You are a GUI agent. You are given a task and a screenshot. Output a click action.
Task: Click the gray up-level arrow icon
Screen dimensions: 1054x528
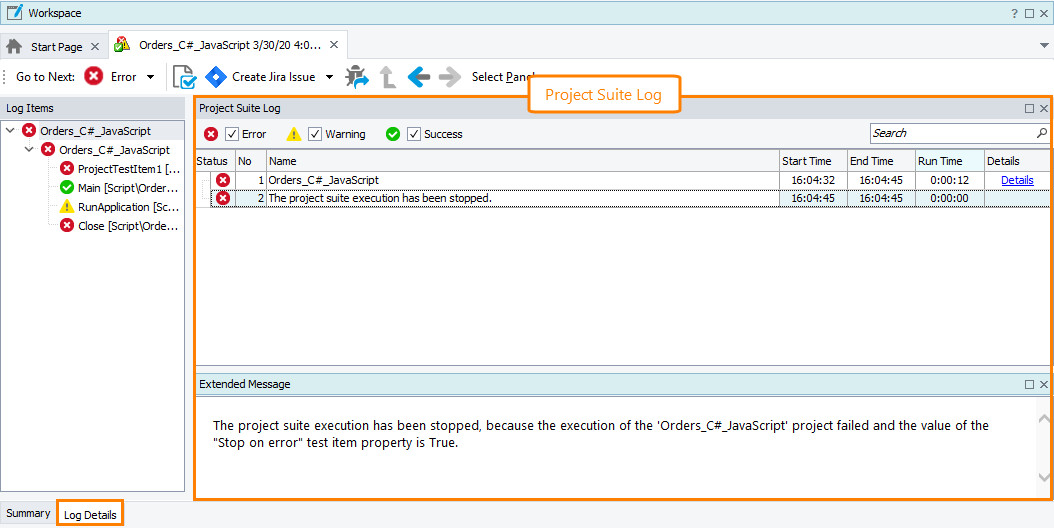click(388, 77)
